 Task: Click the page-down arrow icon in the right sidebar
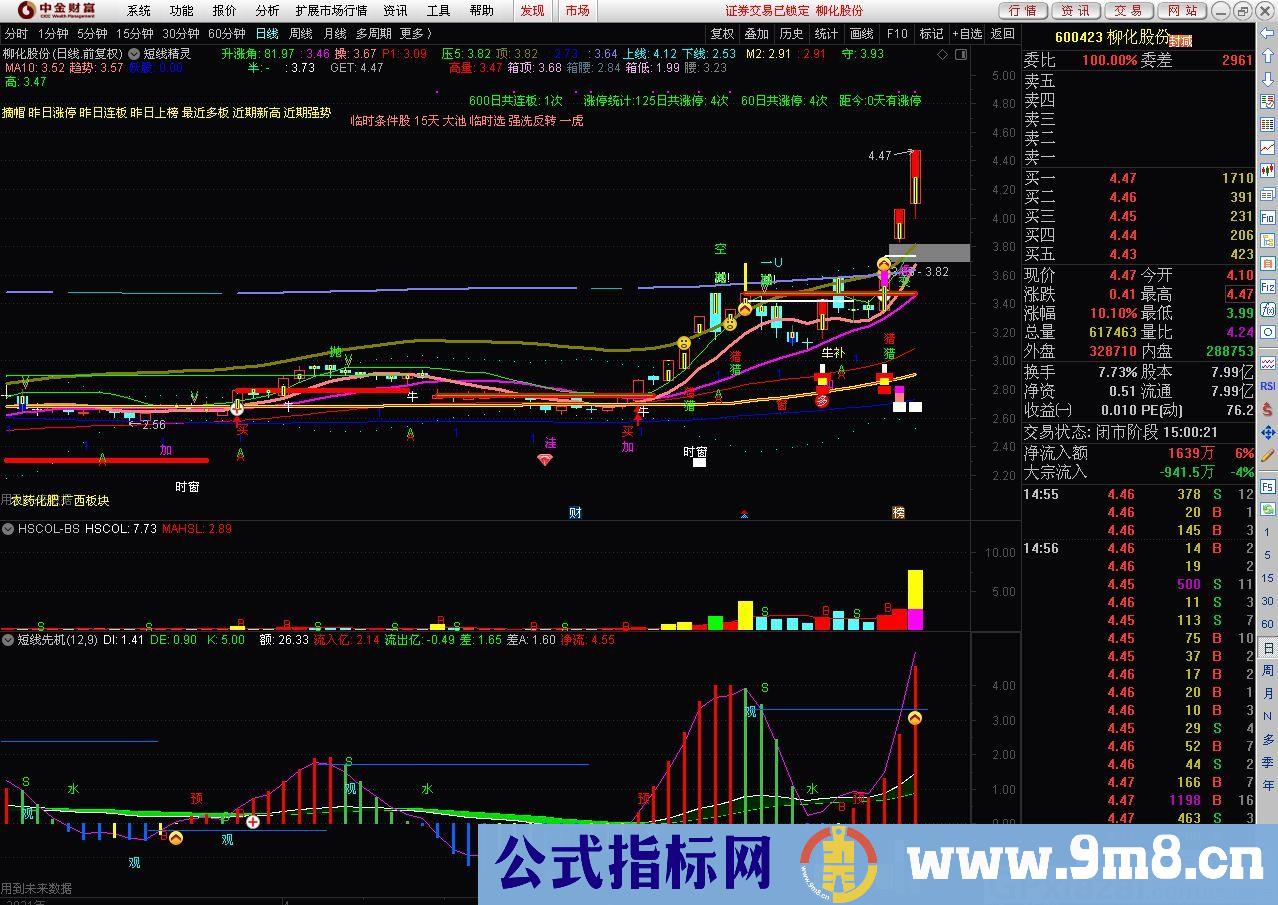coord(1267,79)
